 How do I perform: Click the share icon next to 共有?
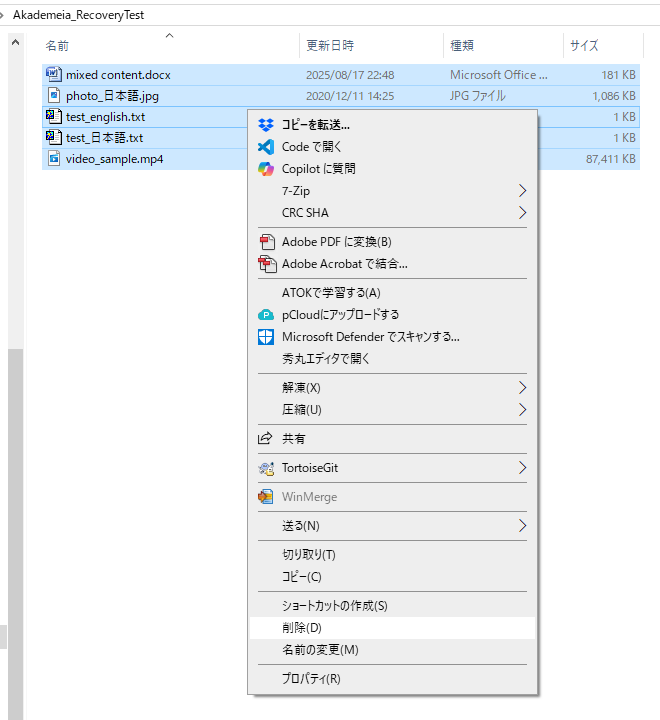265,439
